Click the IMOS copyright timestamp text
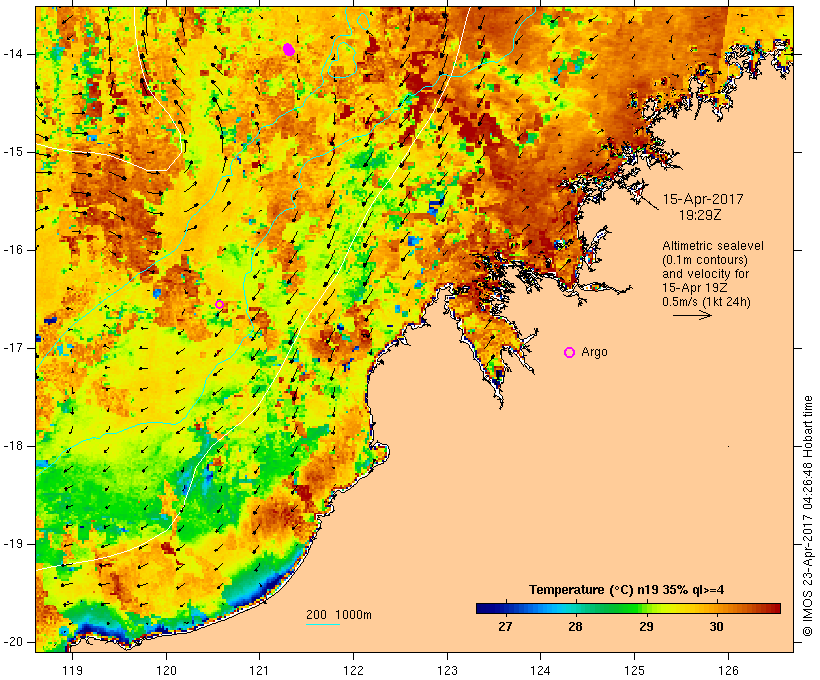 tap(807, 516)
